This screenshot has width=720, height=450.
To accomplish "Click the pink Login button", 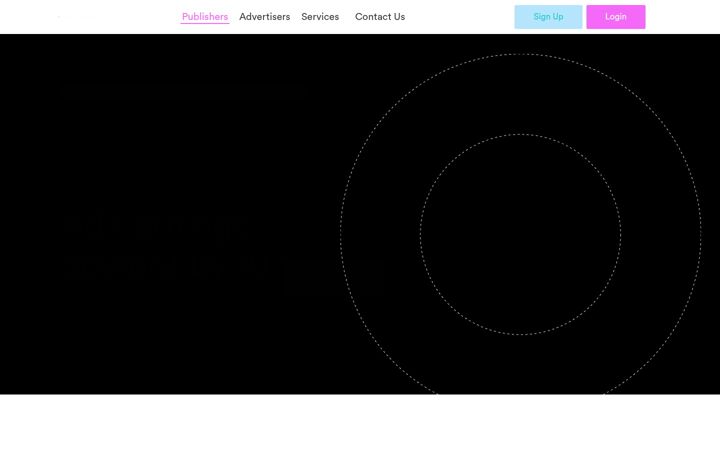I will [x=616, y=17].
